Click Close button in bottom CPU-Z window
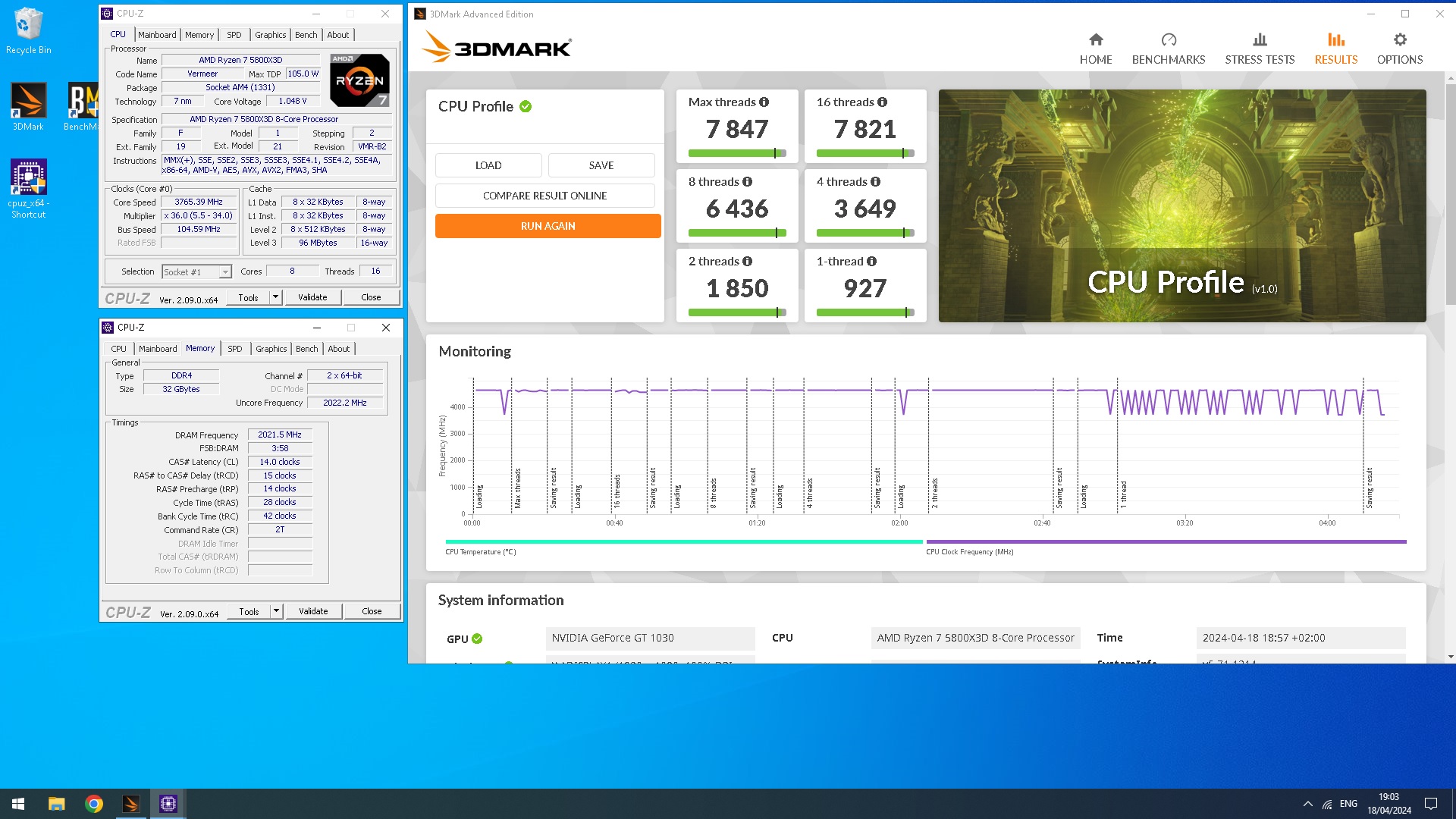This screenshot has width=1456, height=819. click(x=372, y=611)
